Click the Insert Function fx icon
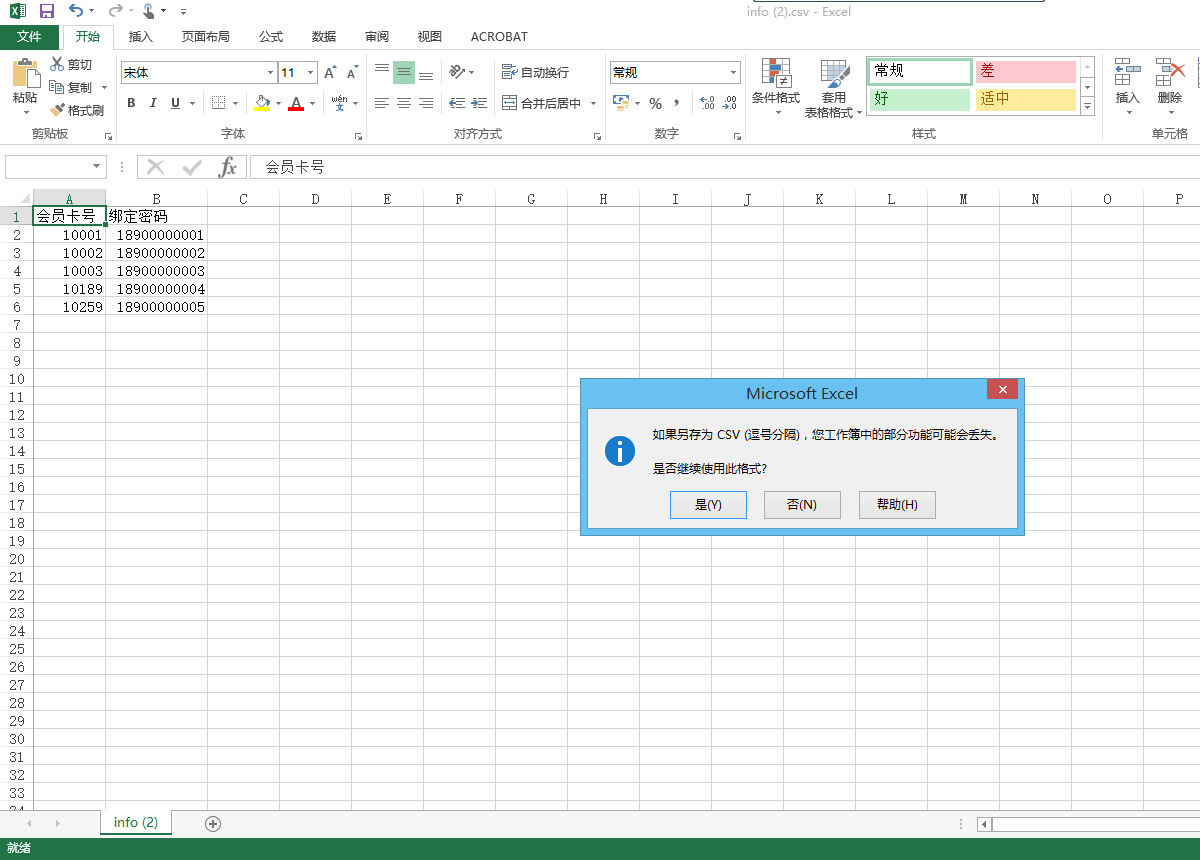This screenshot has height=860, width=1200. (x=228, y=167)
